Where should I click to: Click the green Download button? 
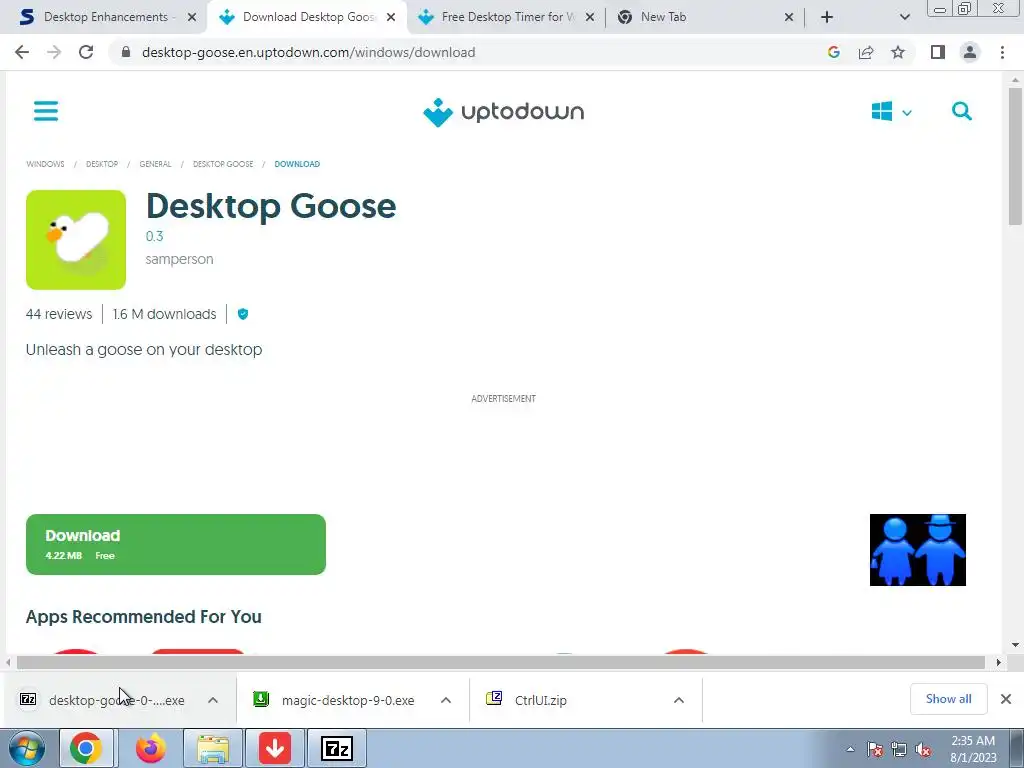click(x=176, y=545)
